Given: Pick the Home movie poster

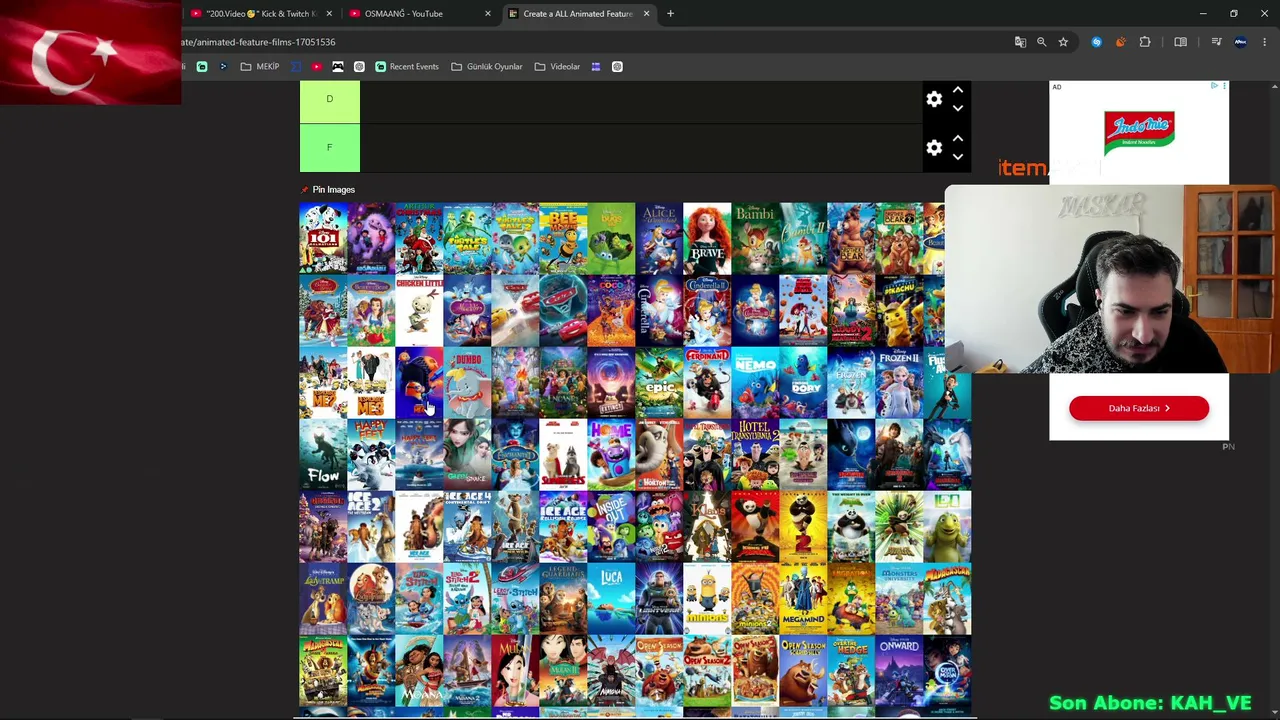Looking at the screenshot, I should (611, 454).
